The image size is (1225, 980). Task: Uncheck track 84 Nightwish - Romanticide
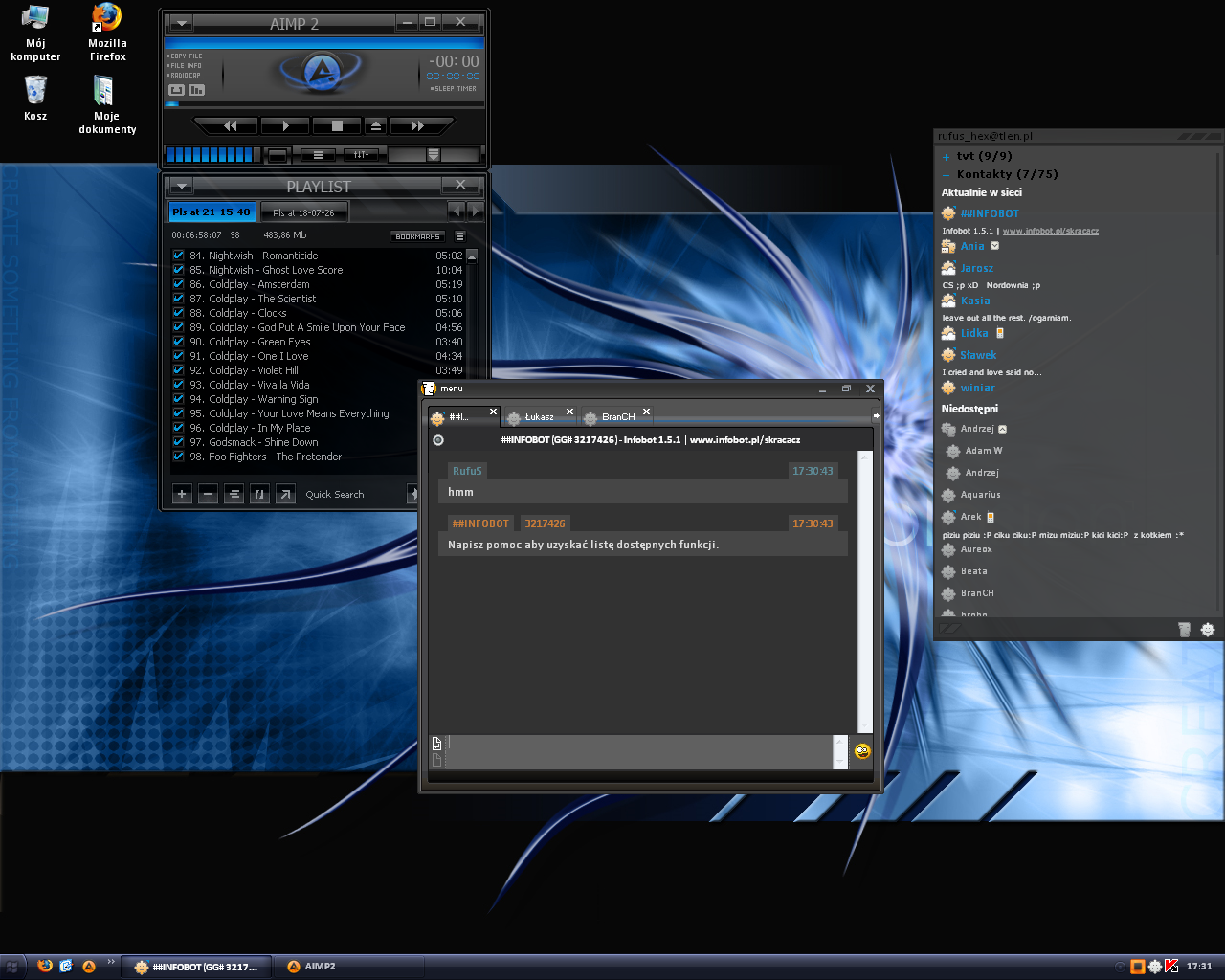pos(178,256)
